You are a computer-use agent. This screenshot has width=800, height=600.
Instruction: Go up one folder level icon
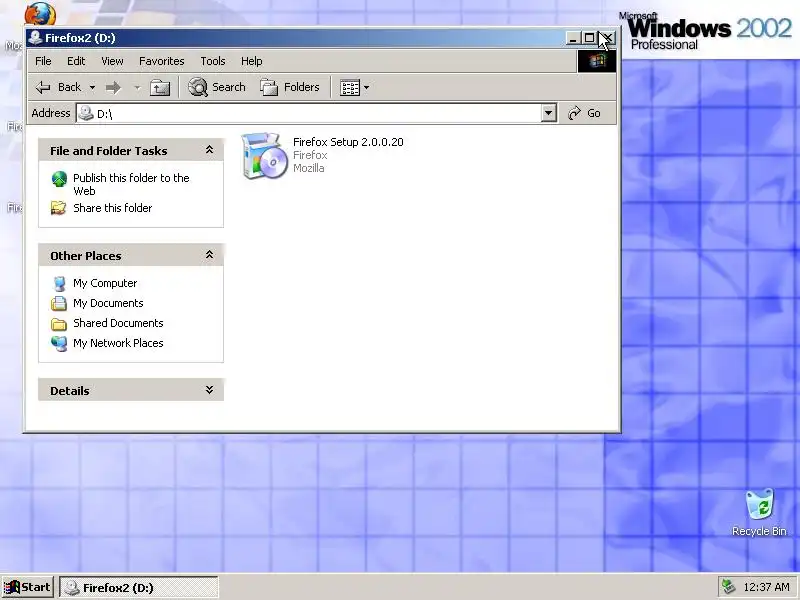coord(160,87)
